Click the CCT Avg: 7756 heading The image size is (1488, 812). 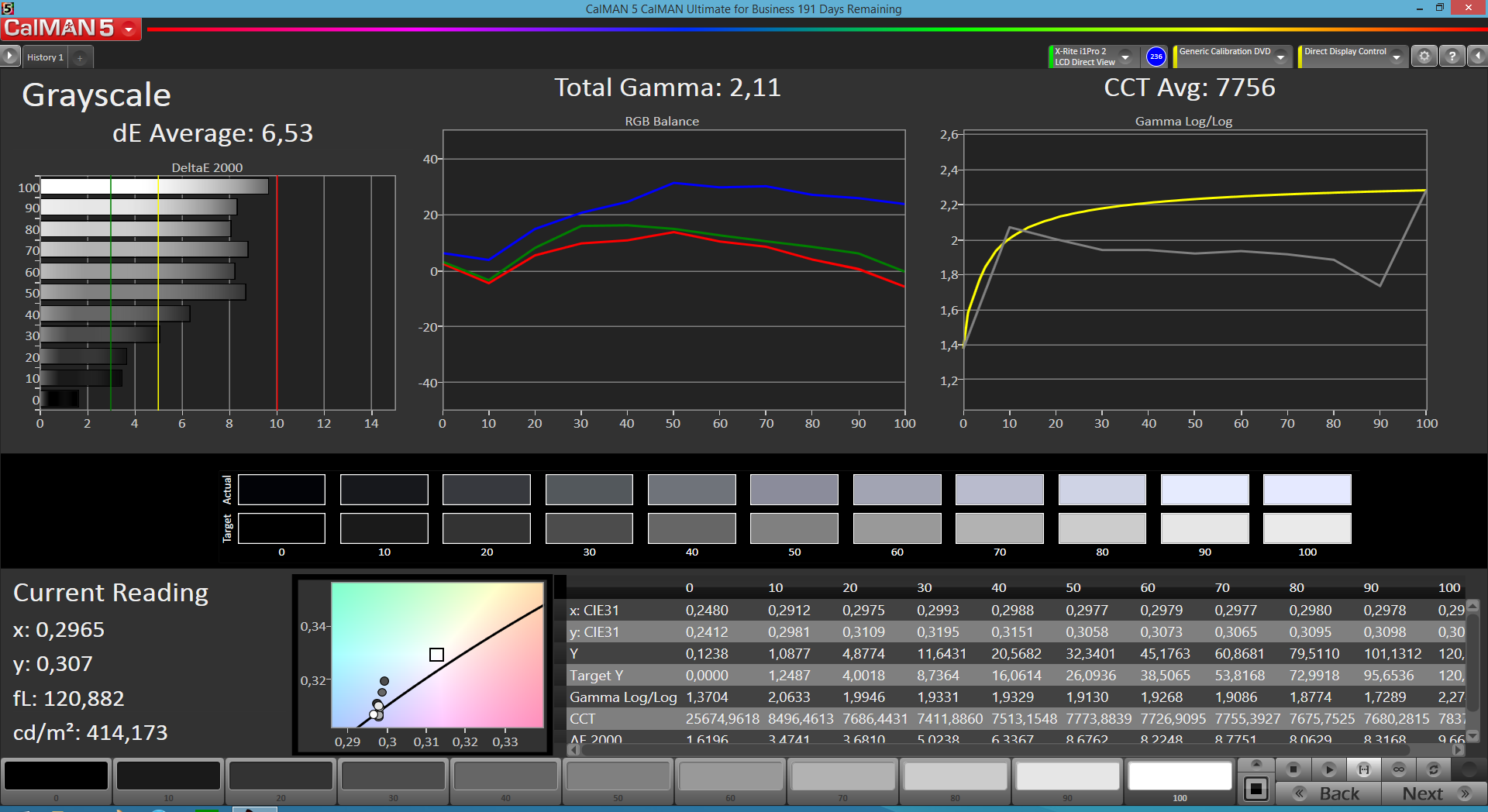[x=1189, y=88]
